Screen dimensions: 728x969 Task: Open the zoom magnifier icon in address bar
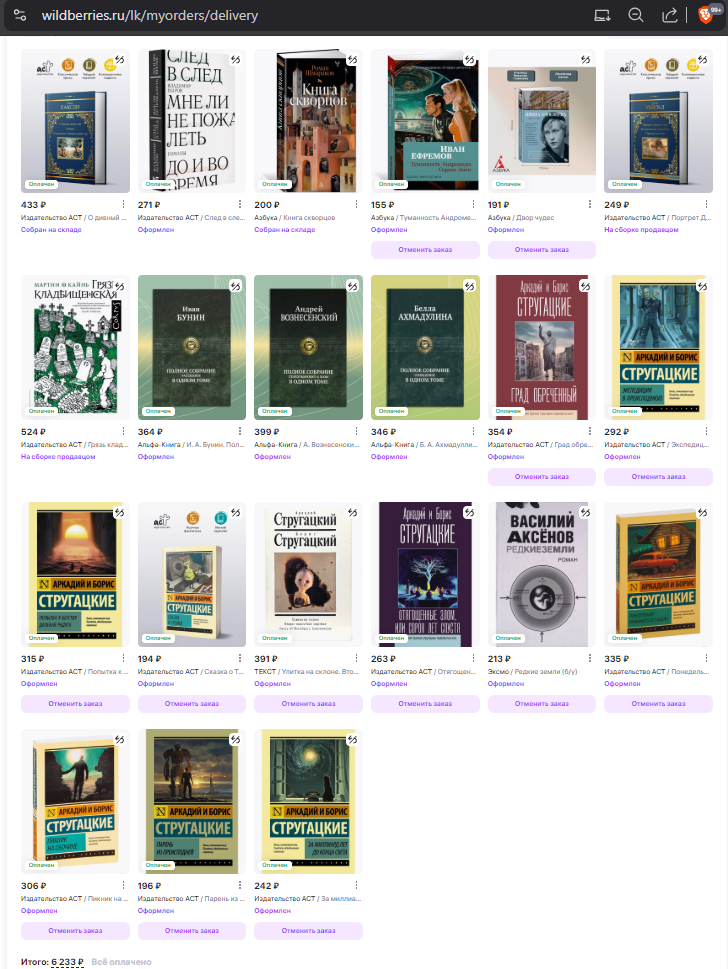[x=636, y=15]
